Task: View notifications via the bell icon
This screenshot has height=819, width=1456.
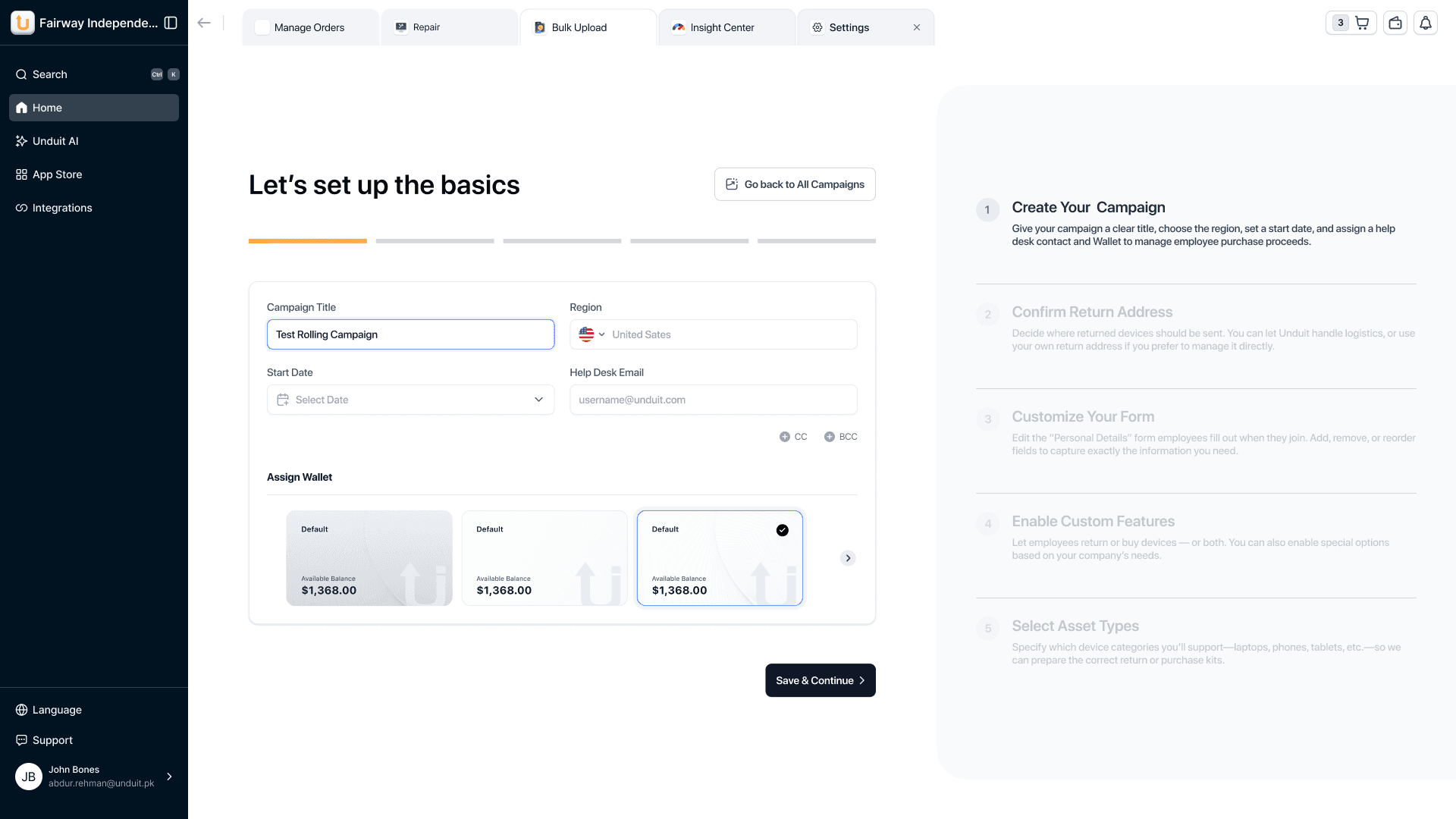Action: 1426,23
